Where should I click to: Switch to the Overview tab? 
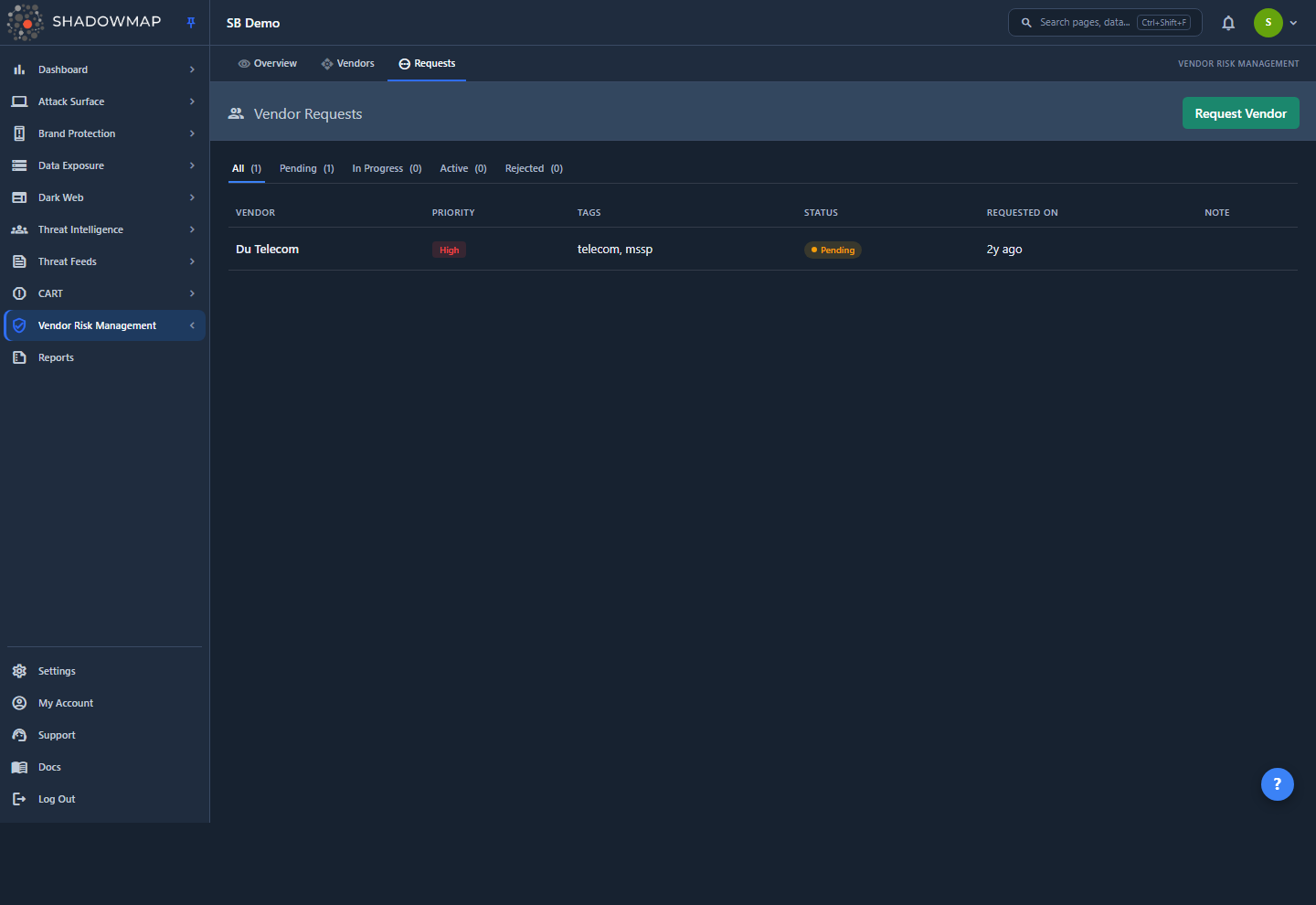pos(267,63)
